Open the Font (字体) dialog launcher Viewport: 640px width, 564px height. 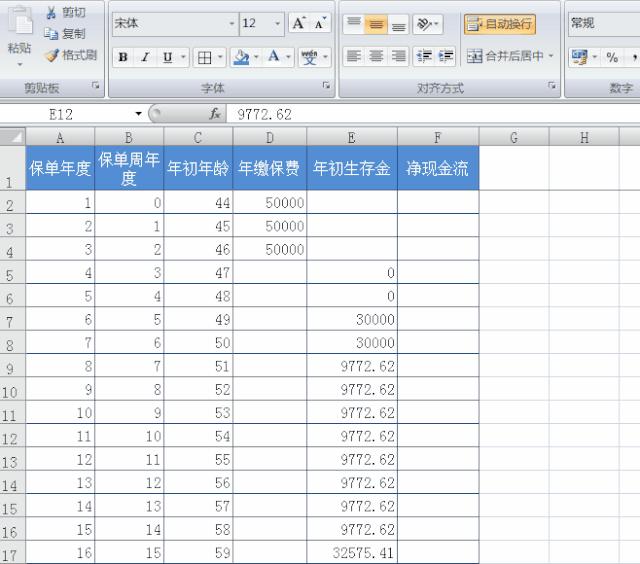pyautogui.click(x=326, y=85)
